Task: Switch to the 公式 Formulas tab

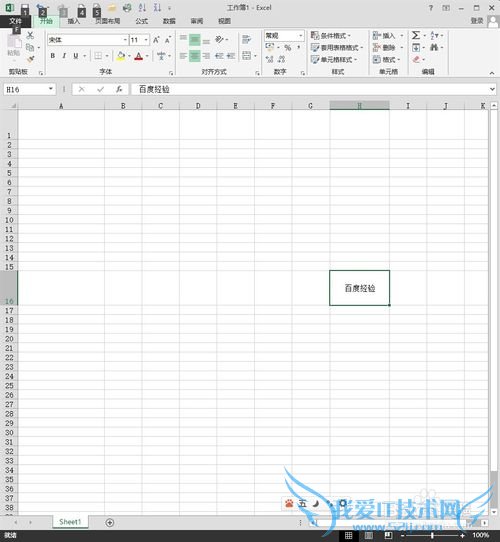Action: (x=141, y=21)
